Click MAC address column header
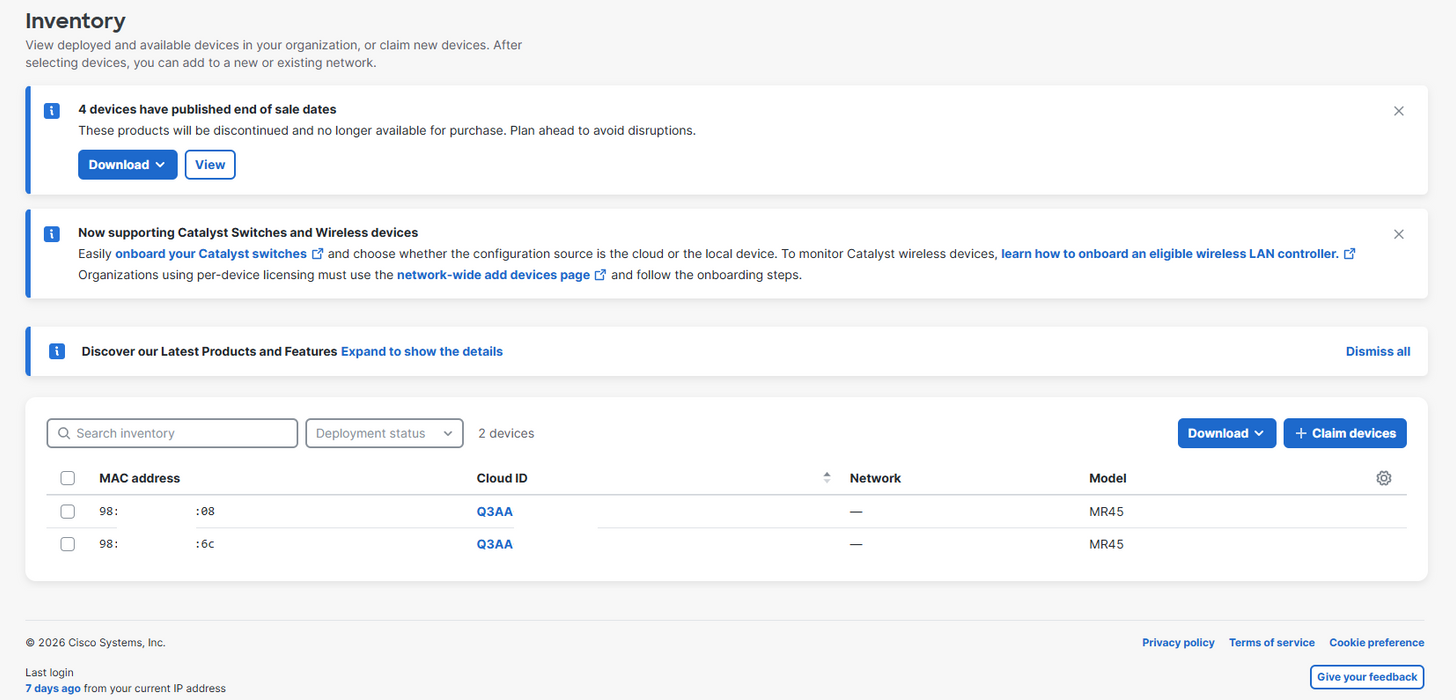The image size is (1456, 700). click(x=140, y=479)
